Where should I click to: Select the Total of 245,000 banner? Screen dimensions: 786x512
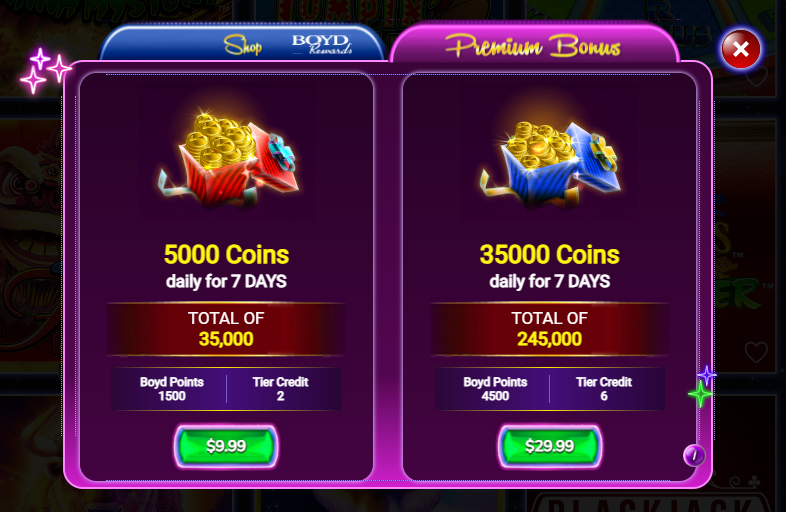tap(549, 329)
